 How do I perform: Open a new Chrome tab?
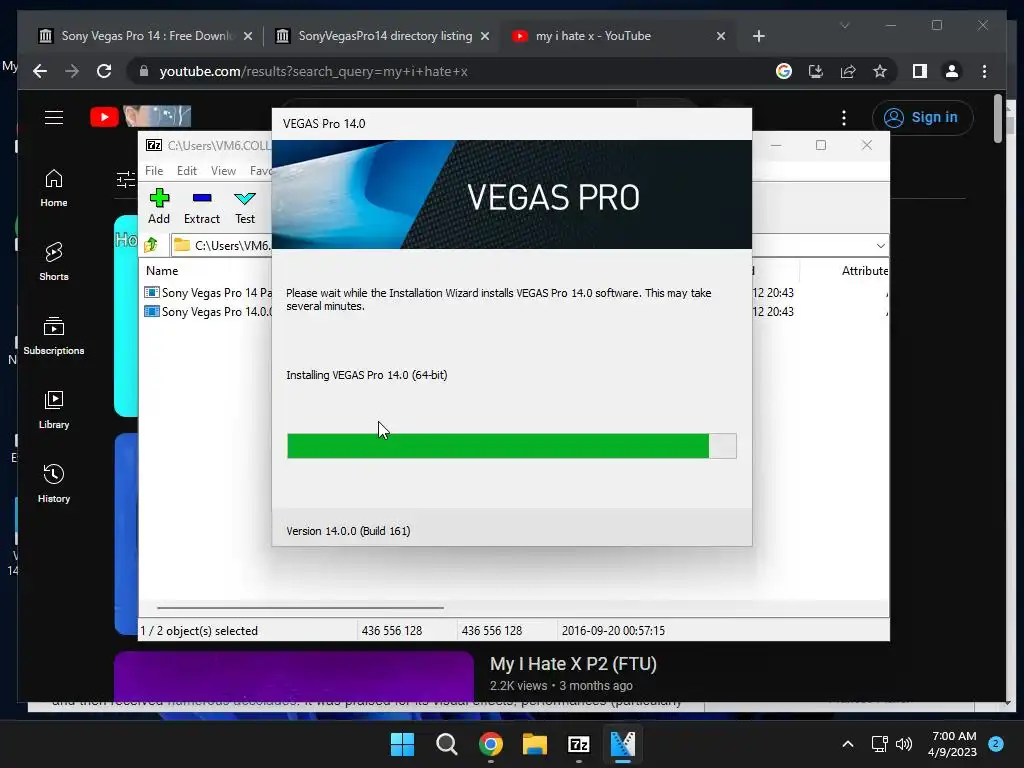tap(758, 37)
